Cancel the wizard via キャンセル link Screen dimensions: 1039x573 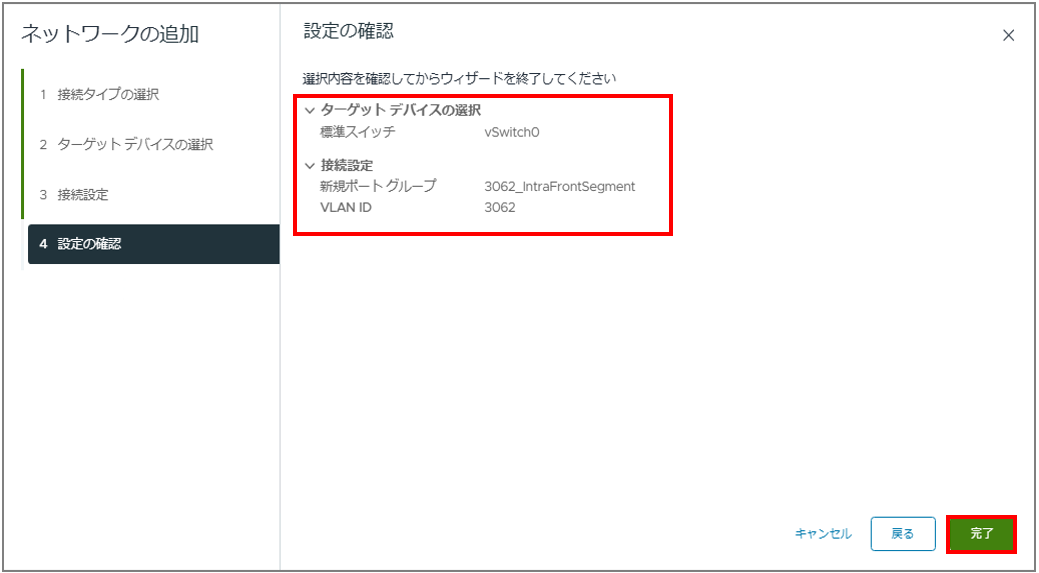823,534
